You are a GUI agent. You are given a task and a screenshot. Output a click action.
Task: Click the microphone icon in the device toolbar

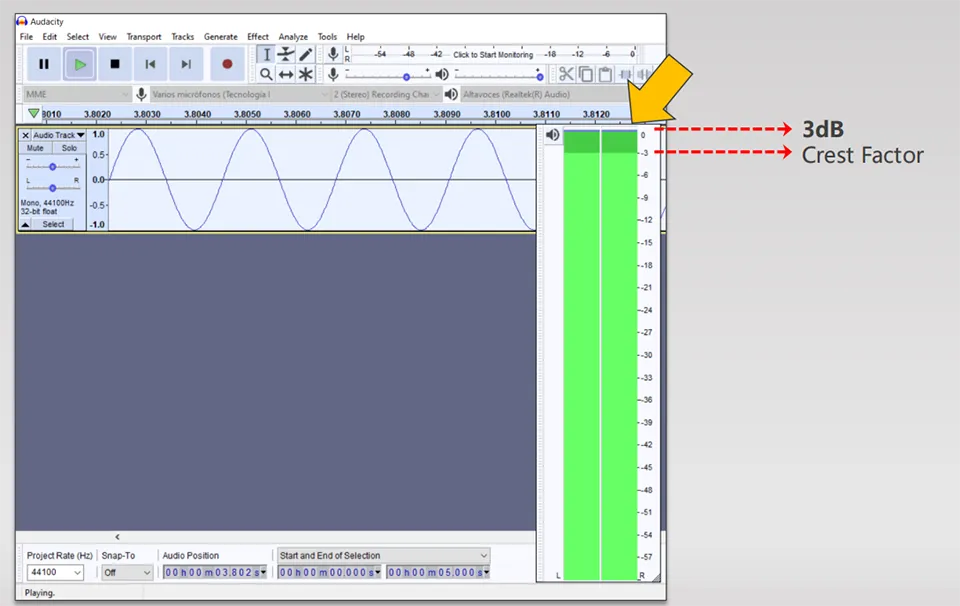[x=141, y=94]
